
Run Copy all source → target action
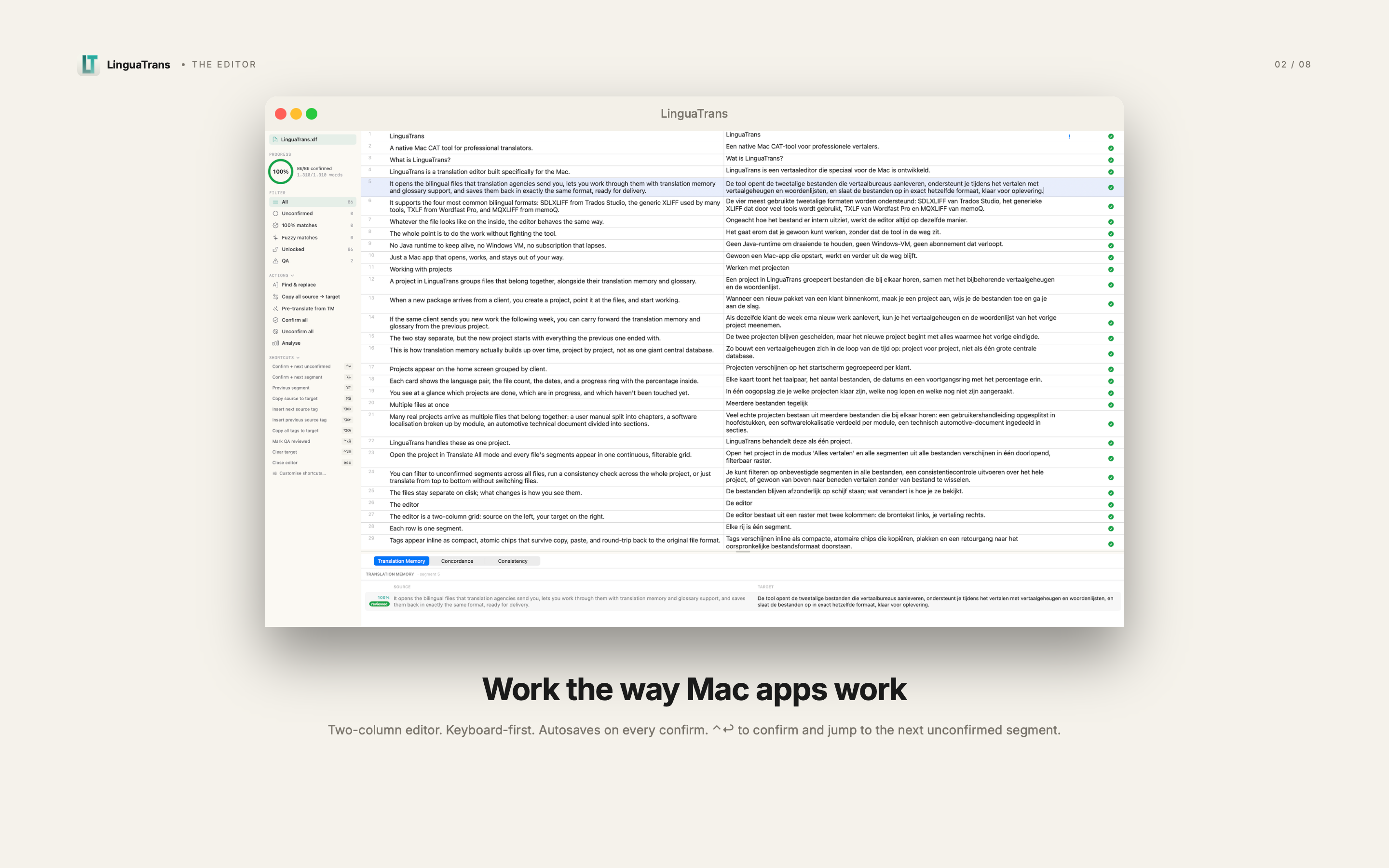tap(313, 297)
